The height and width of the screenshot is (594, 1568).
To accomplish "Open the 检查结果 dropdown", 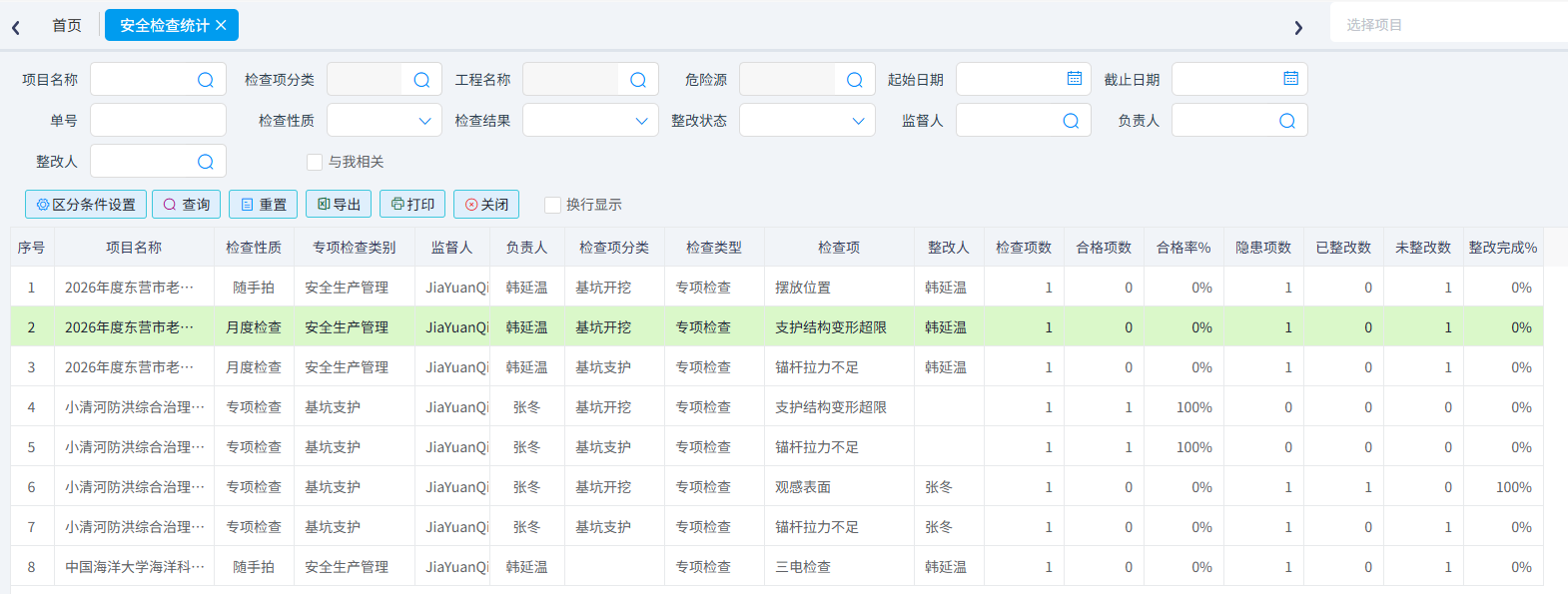I will (590, 121).
